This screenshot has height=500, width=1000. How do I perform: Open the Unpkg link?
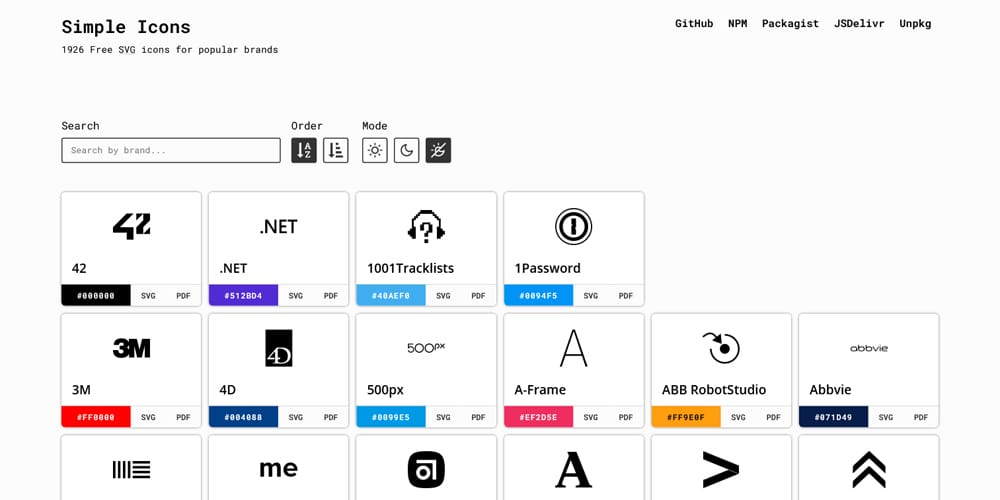[915, 24]
